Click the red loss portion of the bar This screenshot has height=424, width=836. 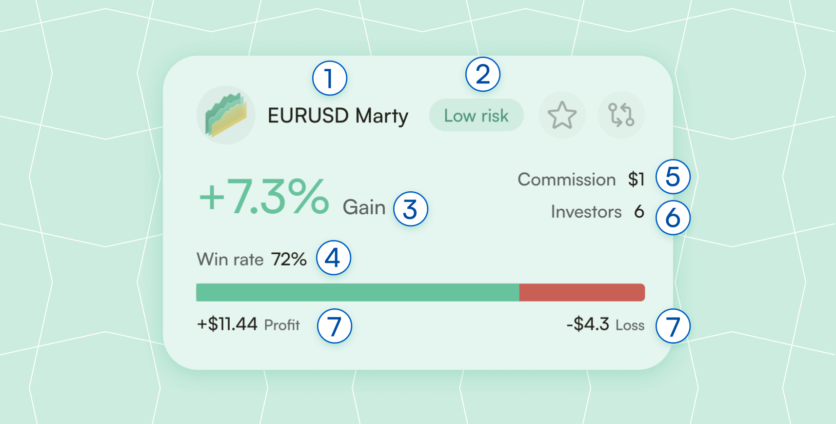click(582, 292)
